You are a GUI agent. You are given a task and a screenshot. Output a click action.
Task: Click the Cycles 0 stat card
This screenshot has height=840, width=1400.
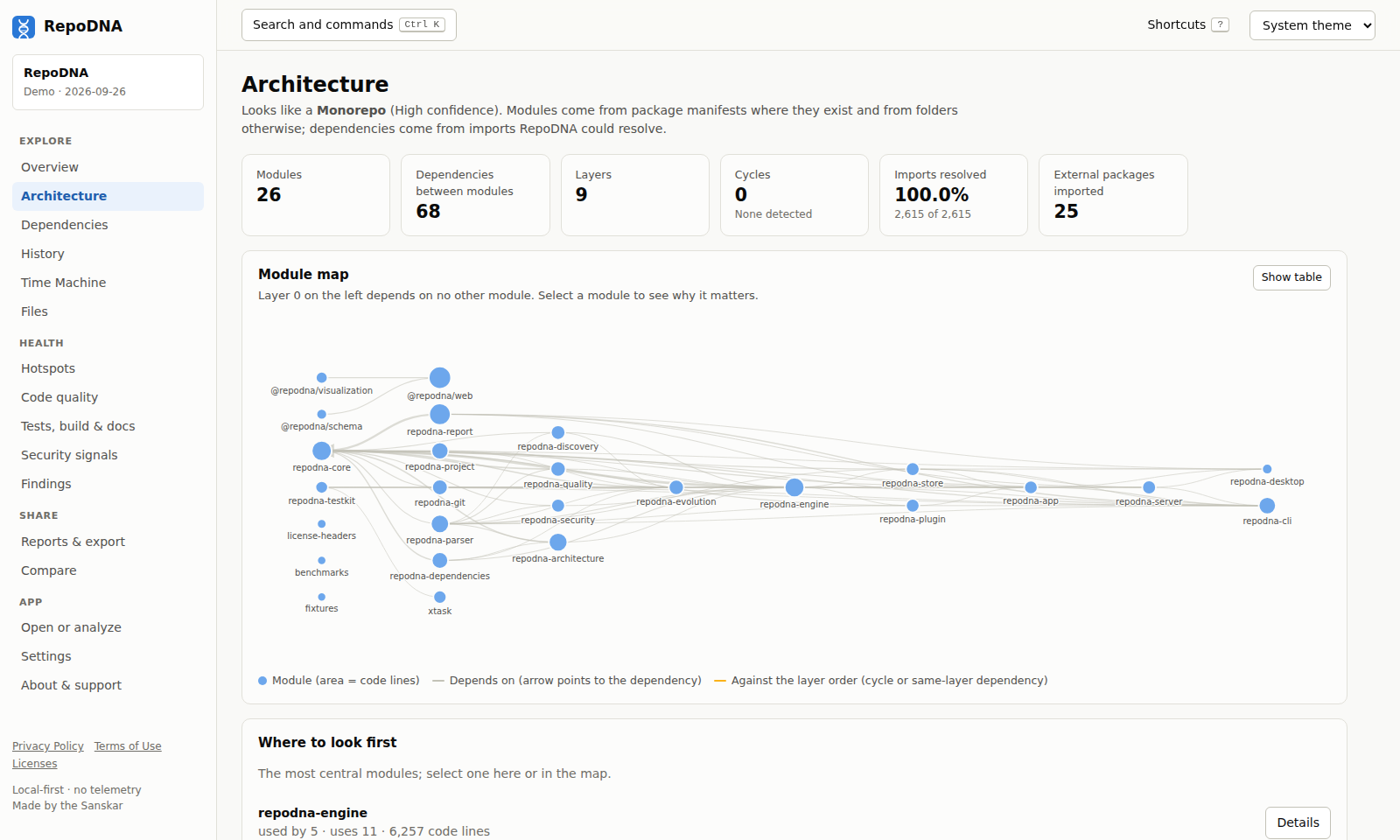[794, 195]
